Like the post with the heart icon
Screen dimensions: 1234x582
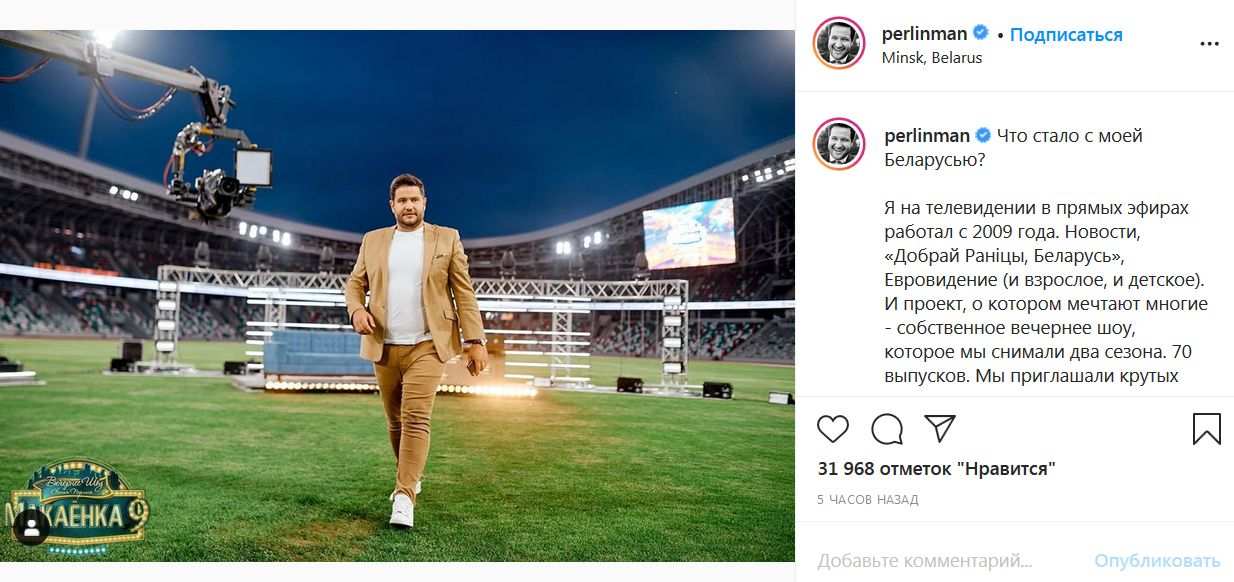tap(833, 429)
